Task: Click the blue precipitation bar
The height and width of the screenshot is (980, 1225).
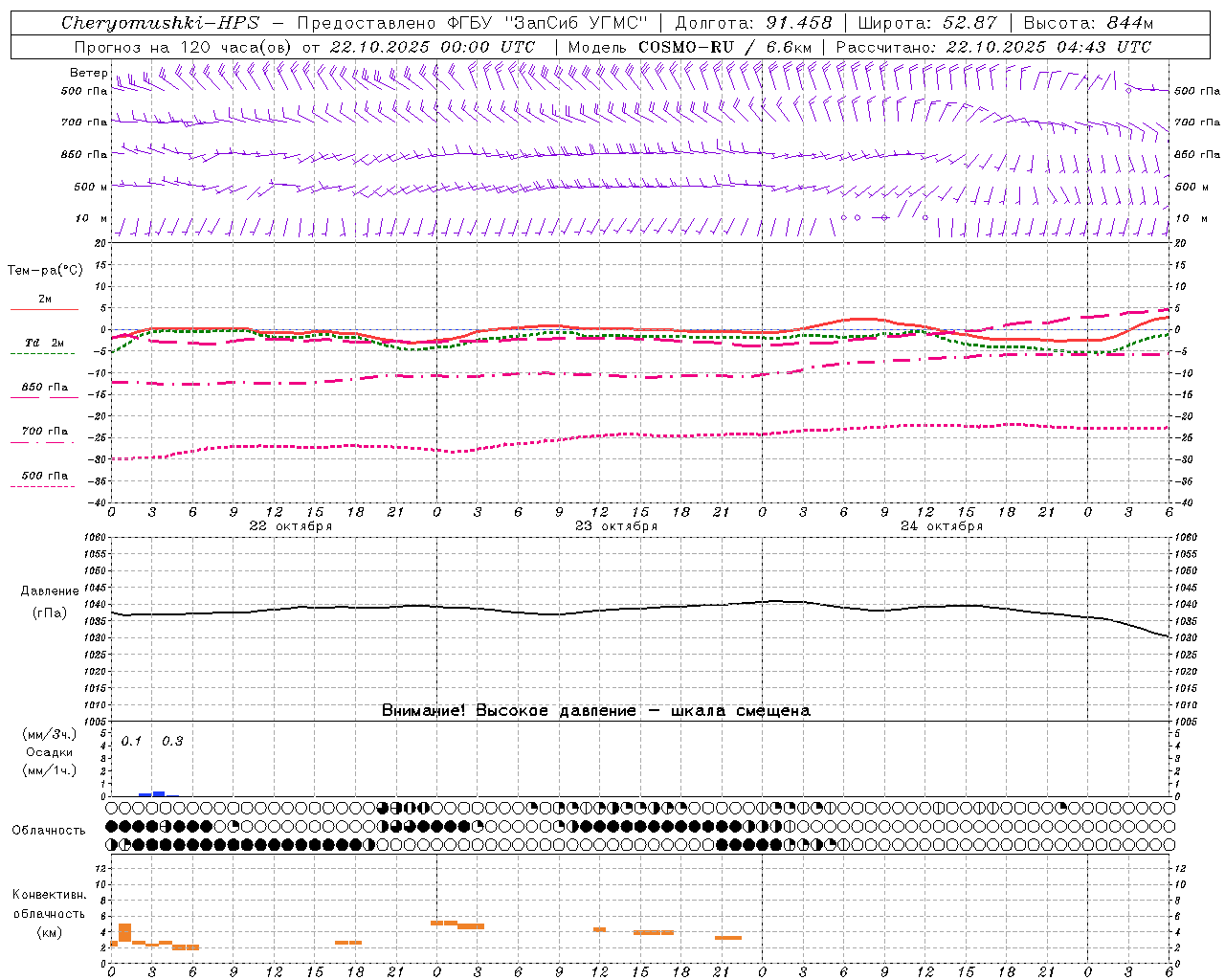Action: (159, 793)
